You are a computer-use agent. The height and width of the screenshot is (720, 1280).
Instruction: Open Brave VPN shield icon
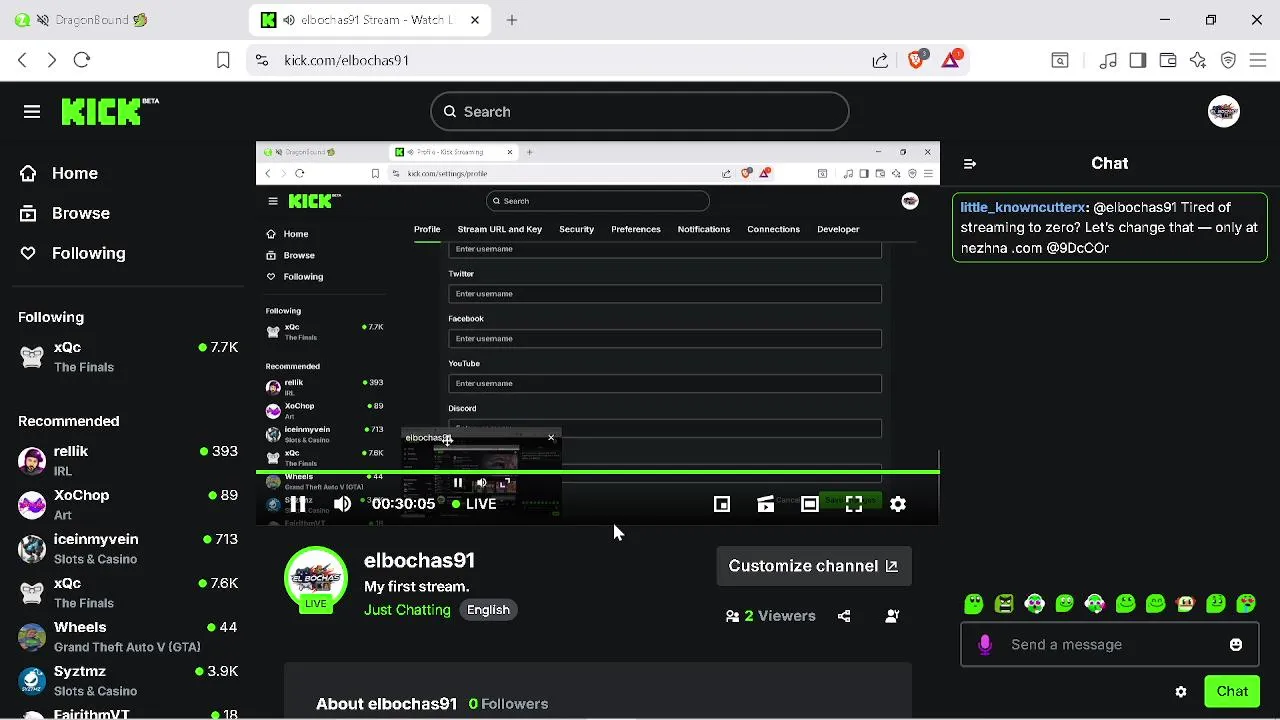tap(1228, 60)
